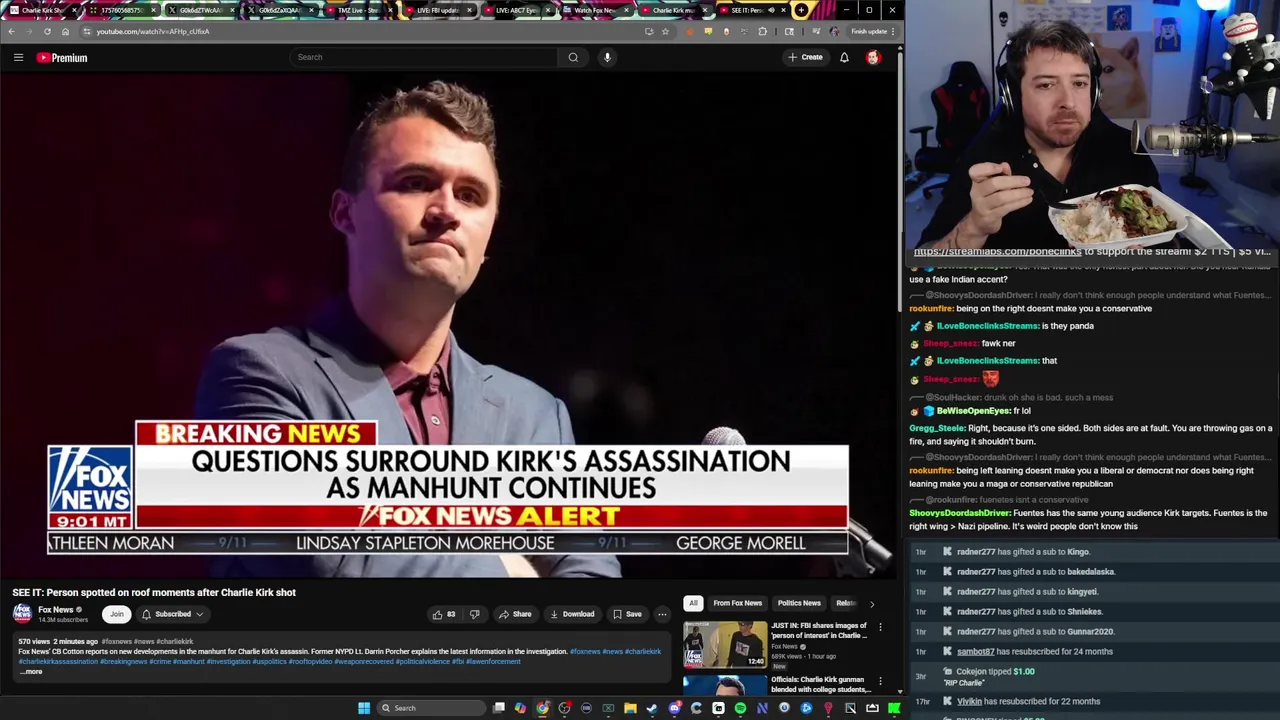The image size is (1280, 720).
Task: Reload the page with refresh icon
Action: [x=47, y=31]
